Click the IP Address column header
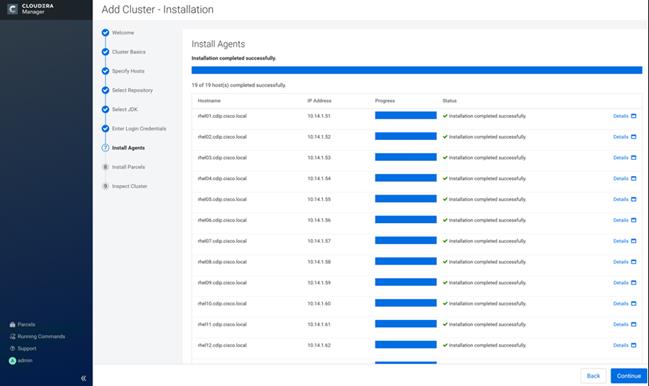 [x=319, y=101]
